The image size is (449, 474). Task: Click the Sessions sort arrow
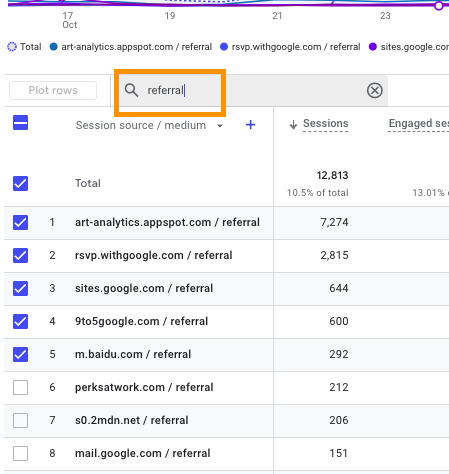click(x=293, y=125)
